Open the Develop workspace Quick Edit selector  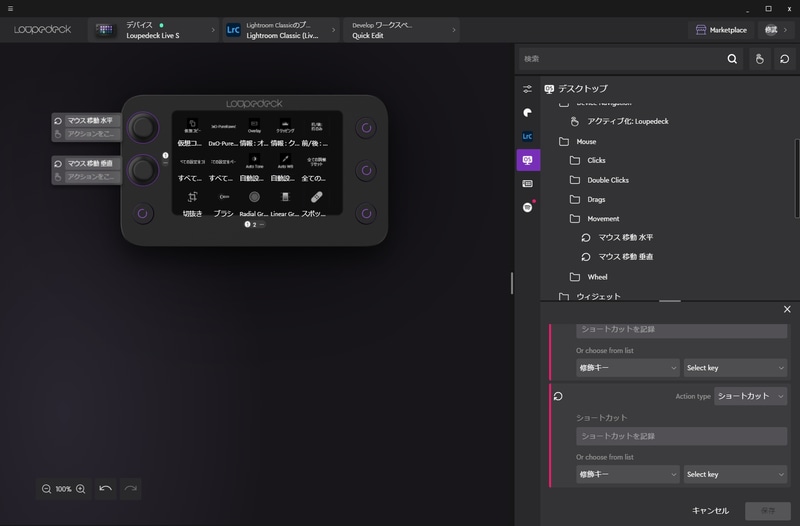(x=402, y=30)
